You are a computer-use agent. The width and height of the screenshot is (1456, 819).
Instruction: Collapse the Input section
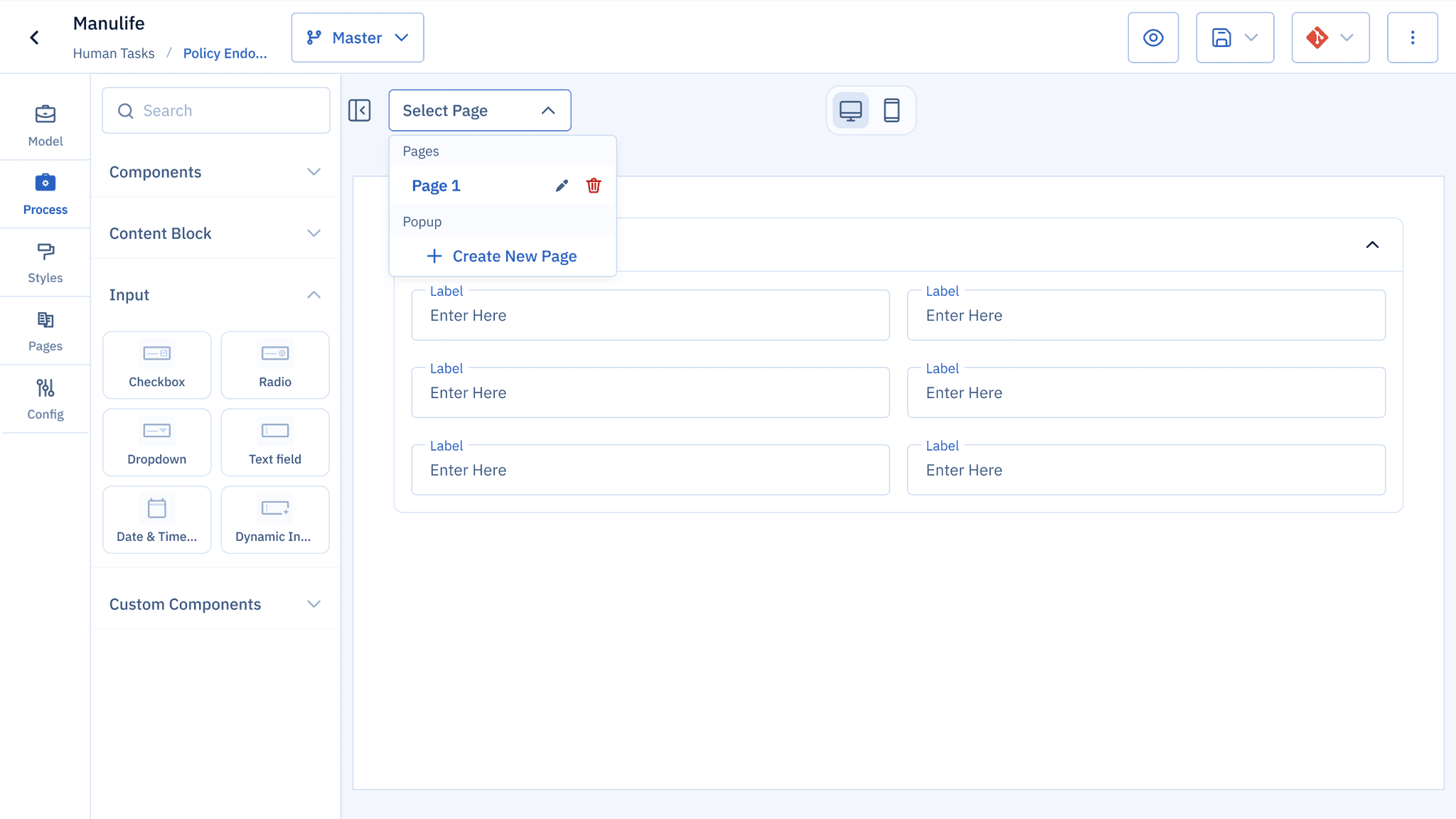[314, 295]
